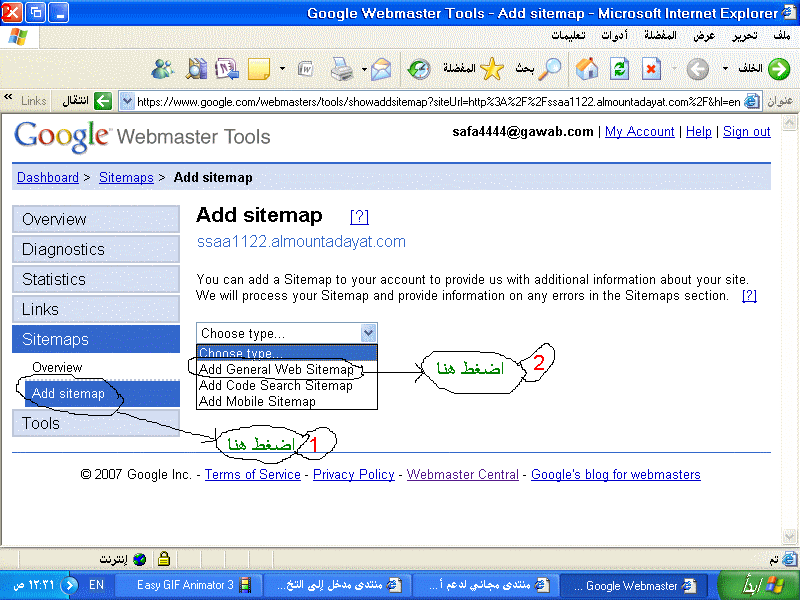This screenshot has width=800, height=600.
Task: Click the grey Forward arrow button
Action: pos(697,69)
